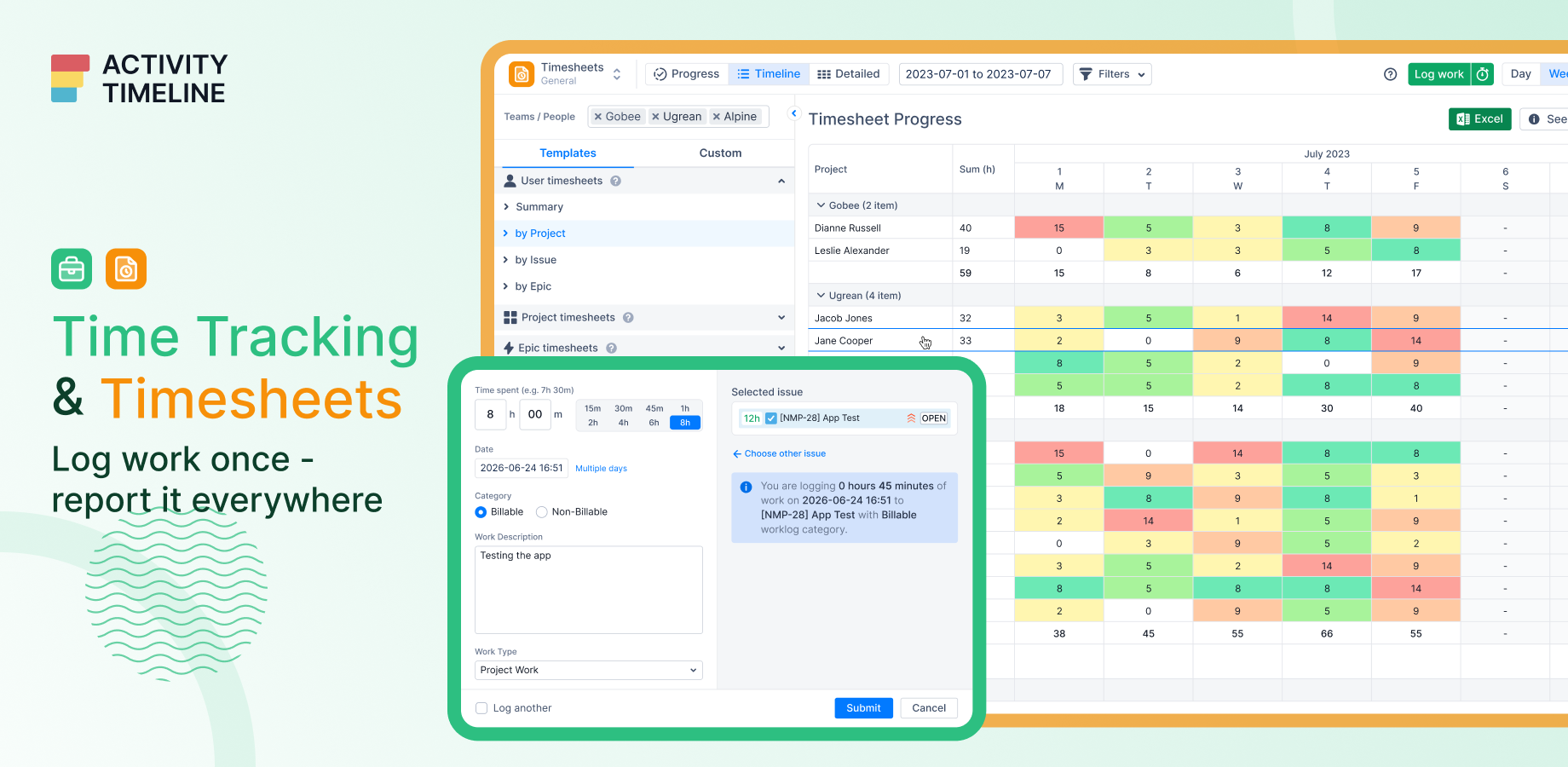Click the minutes input field showing 00
Image resolution: width=1568 pixels, height=767 pixels.
click(535, 414)
